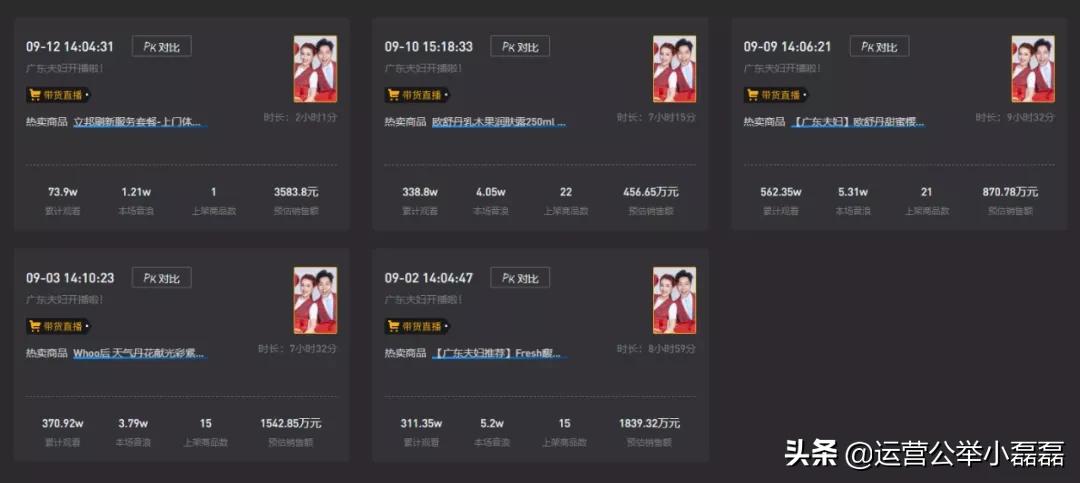Click the 带货直播 cart badge on 09-10 card
Image resolution: width=1080 pixels, height=483 pixels.
[x=417, y=94]
